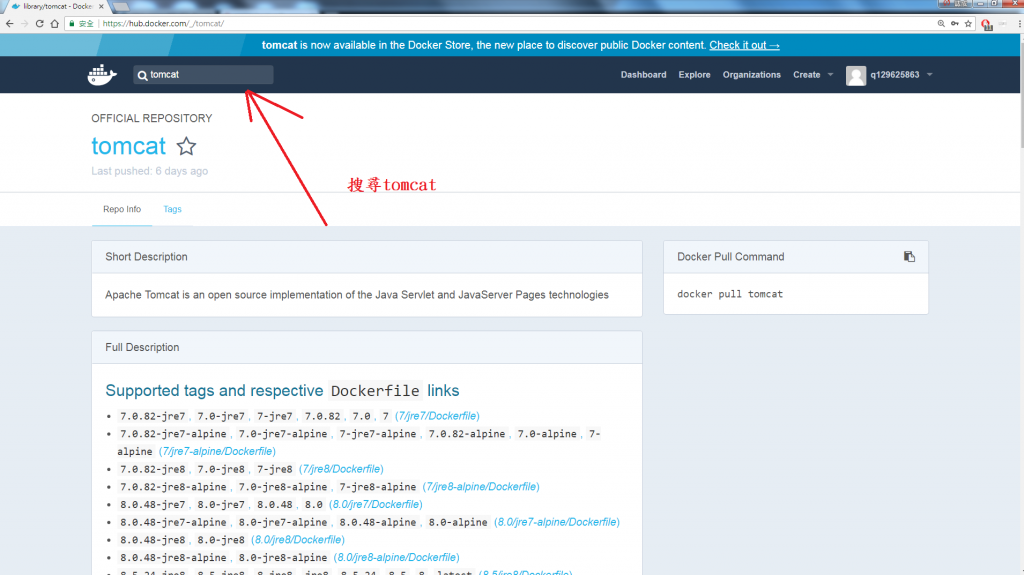The height and width of the screenshot is (575, 1024).
Task: Click the key icon in address bar
Action: pos(955,24)
